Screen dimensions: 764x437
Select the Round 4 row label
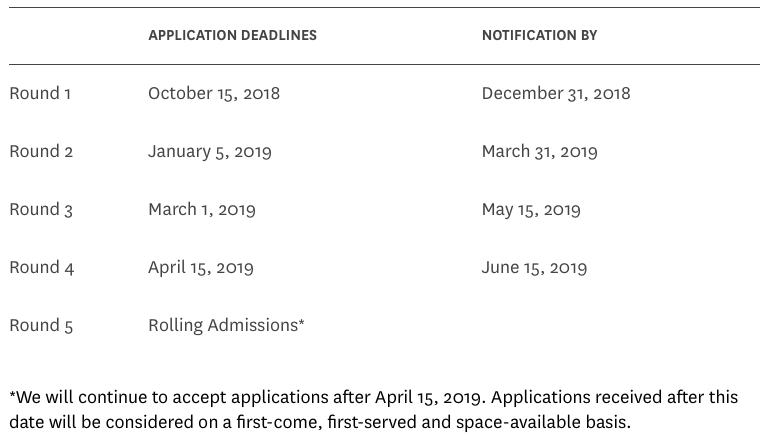(41, 267)
